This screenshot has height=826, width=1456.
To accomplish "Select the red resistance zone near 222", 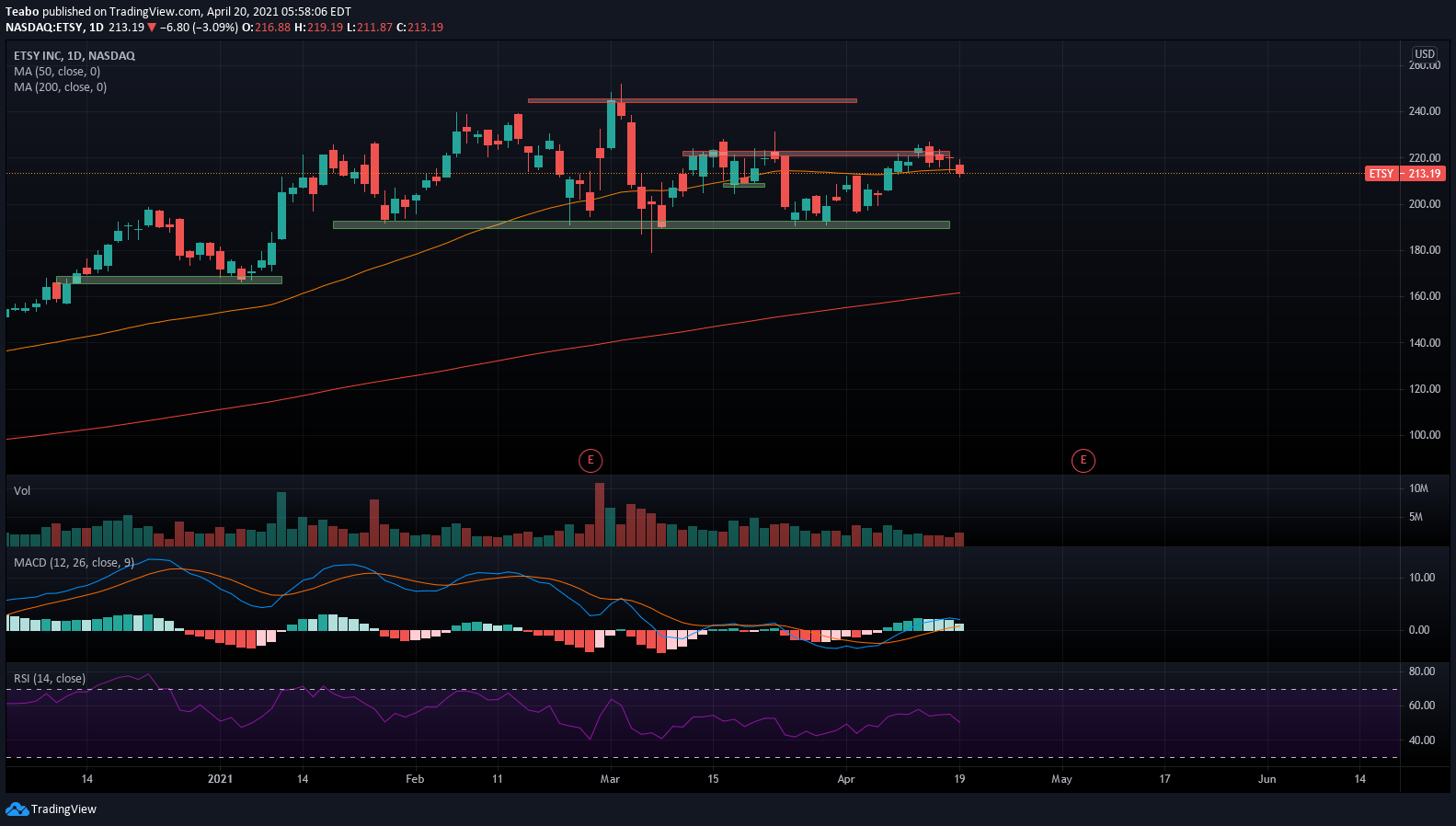I will 816,154.
